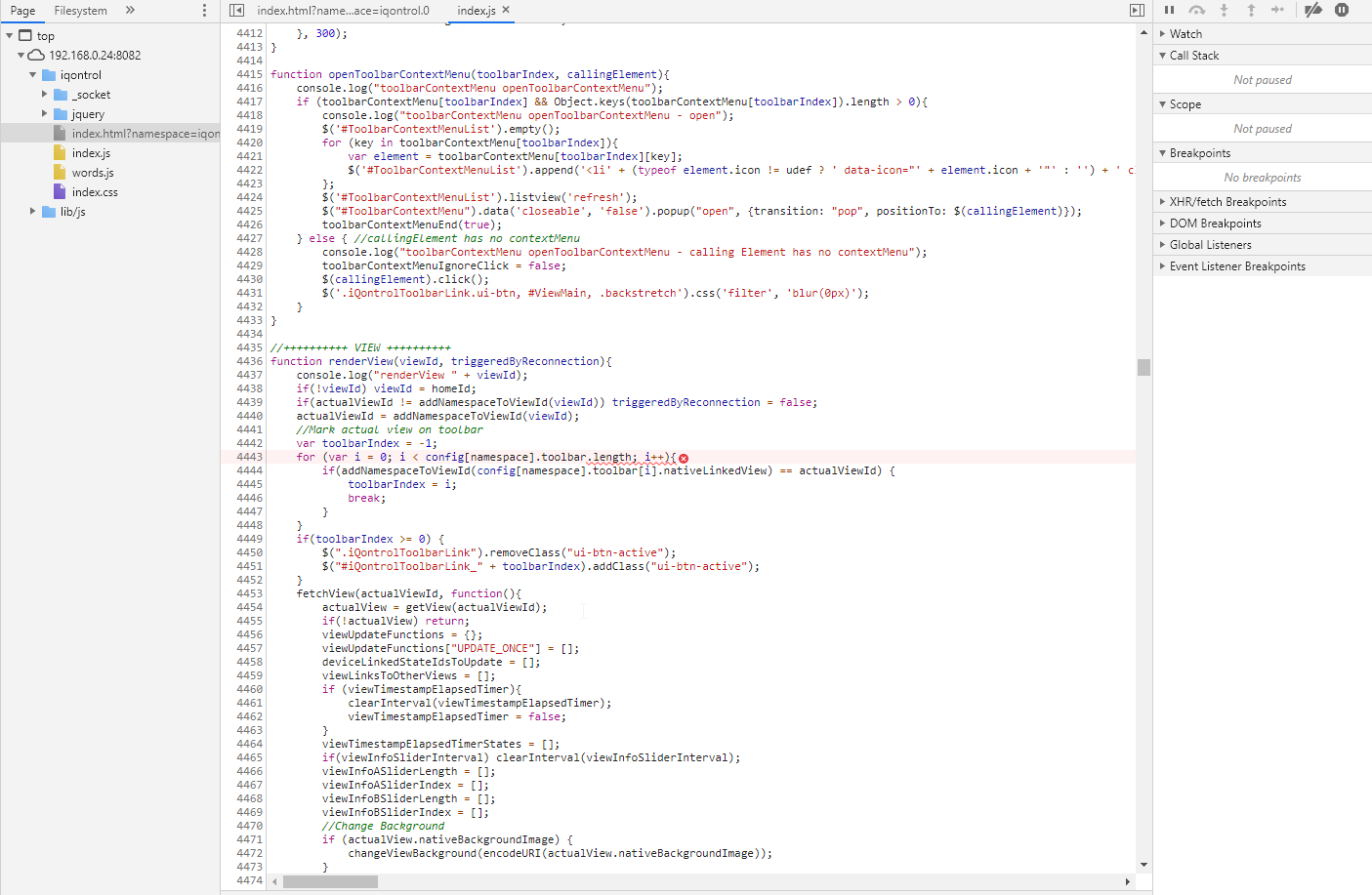Collapse the 192.168.0.24:8082 tree node
Image resolution: width=1372 pixels, height=895 pixels.
21,55
